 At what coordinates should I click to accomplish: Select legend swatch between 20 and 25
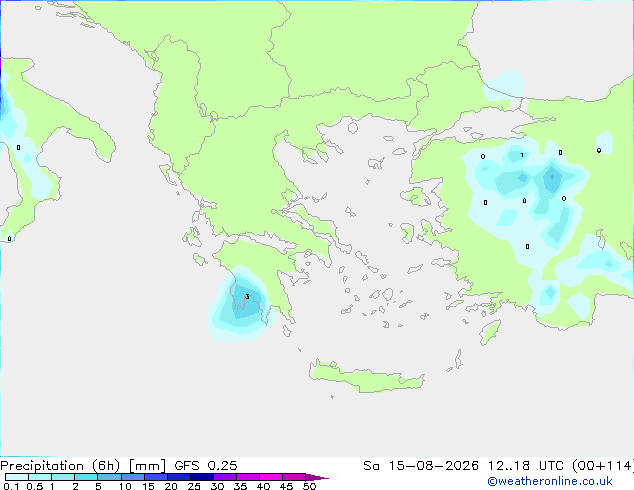point(178,477)
